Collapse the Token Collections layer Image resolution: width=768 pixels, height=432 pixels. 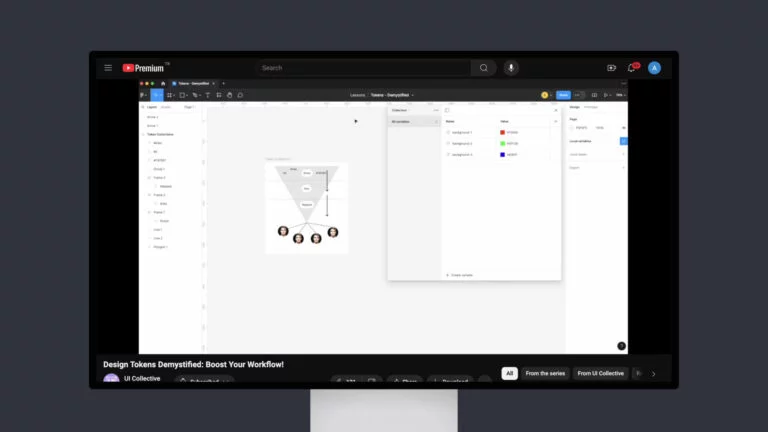coord(144,134)
